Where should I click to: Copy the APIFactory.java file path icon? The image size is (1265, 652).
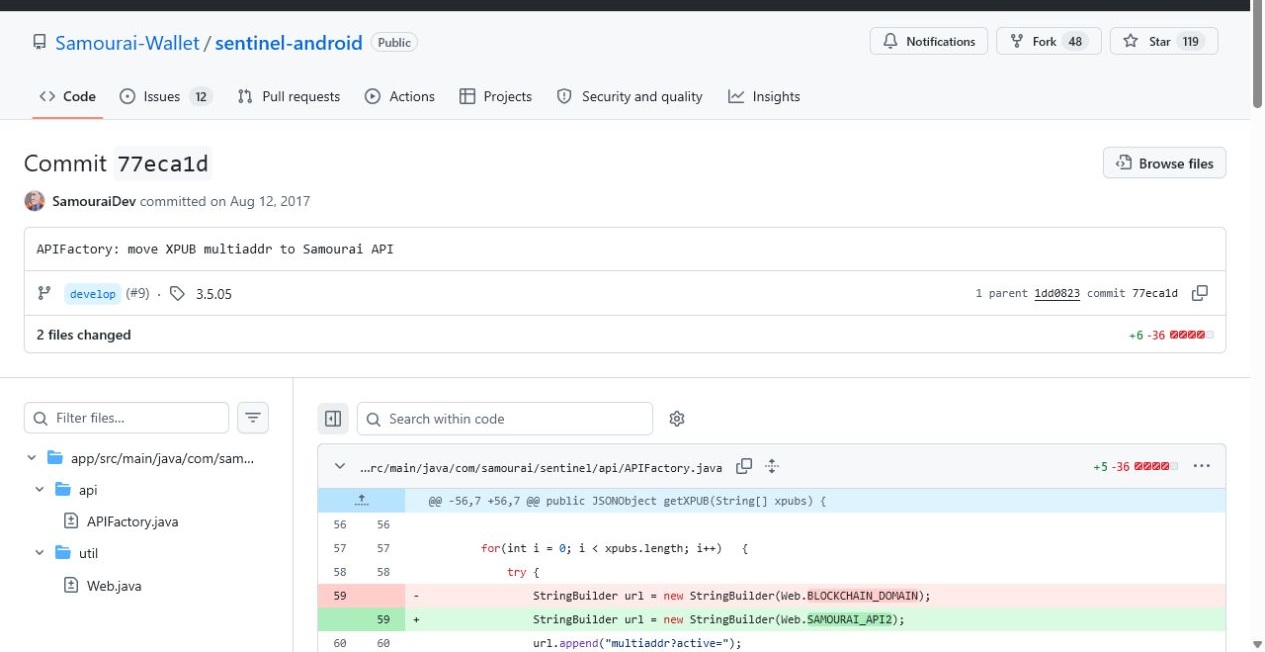tap(744, 467)
